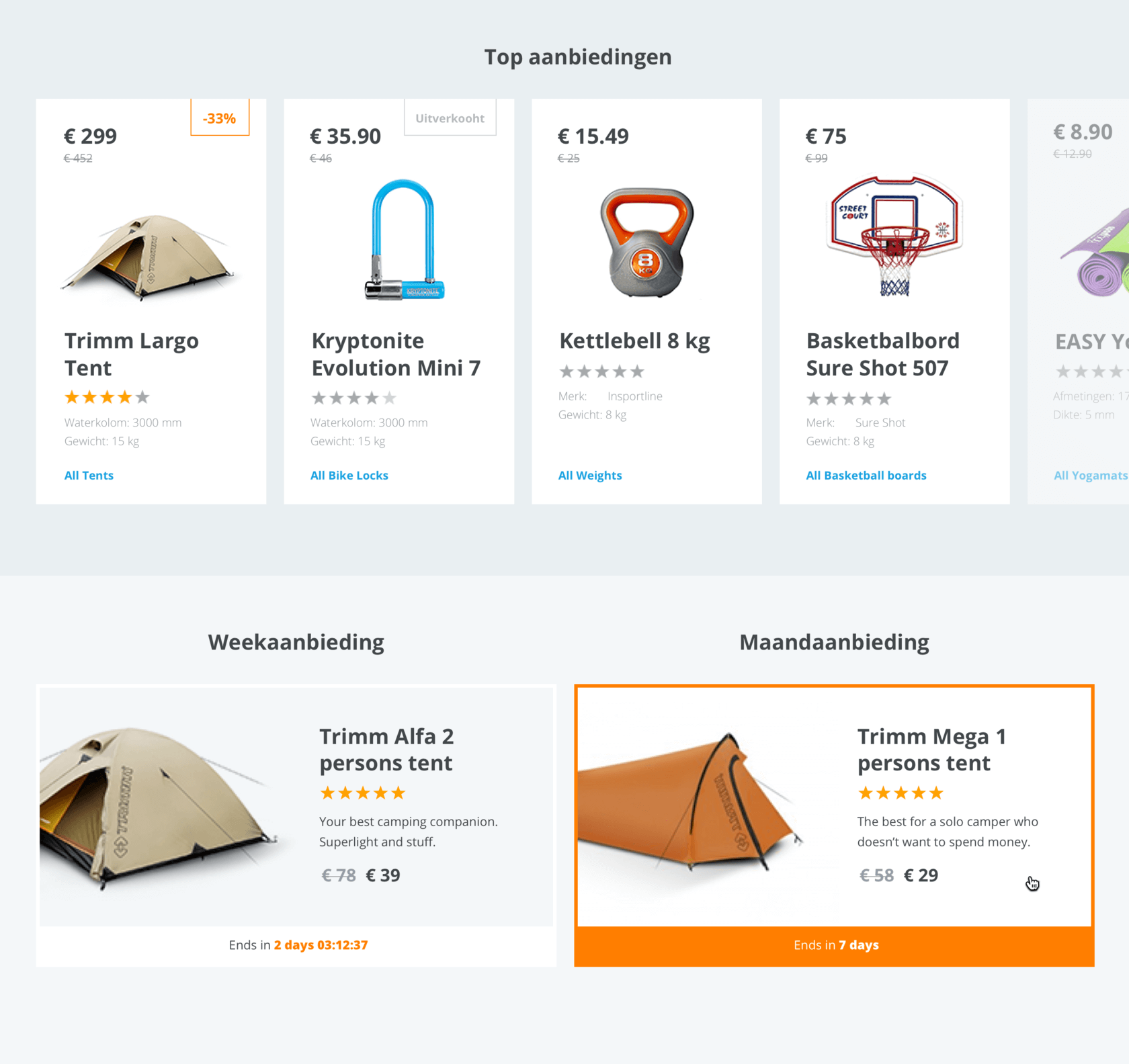
Task: Click the star rating of Trimm Mega 1
Action: tap(901, 793)
